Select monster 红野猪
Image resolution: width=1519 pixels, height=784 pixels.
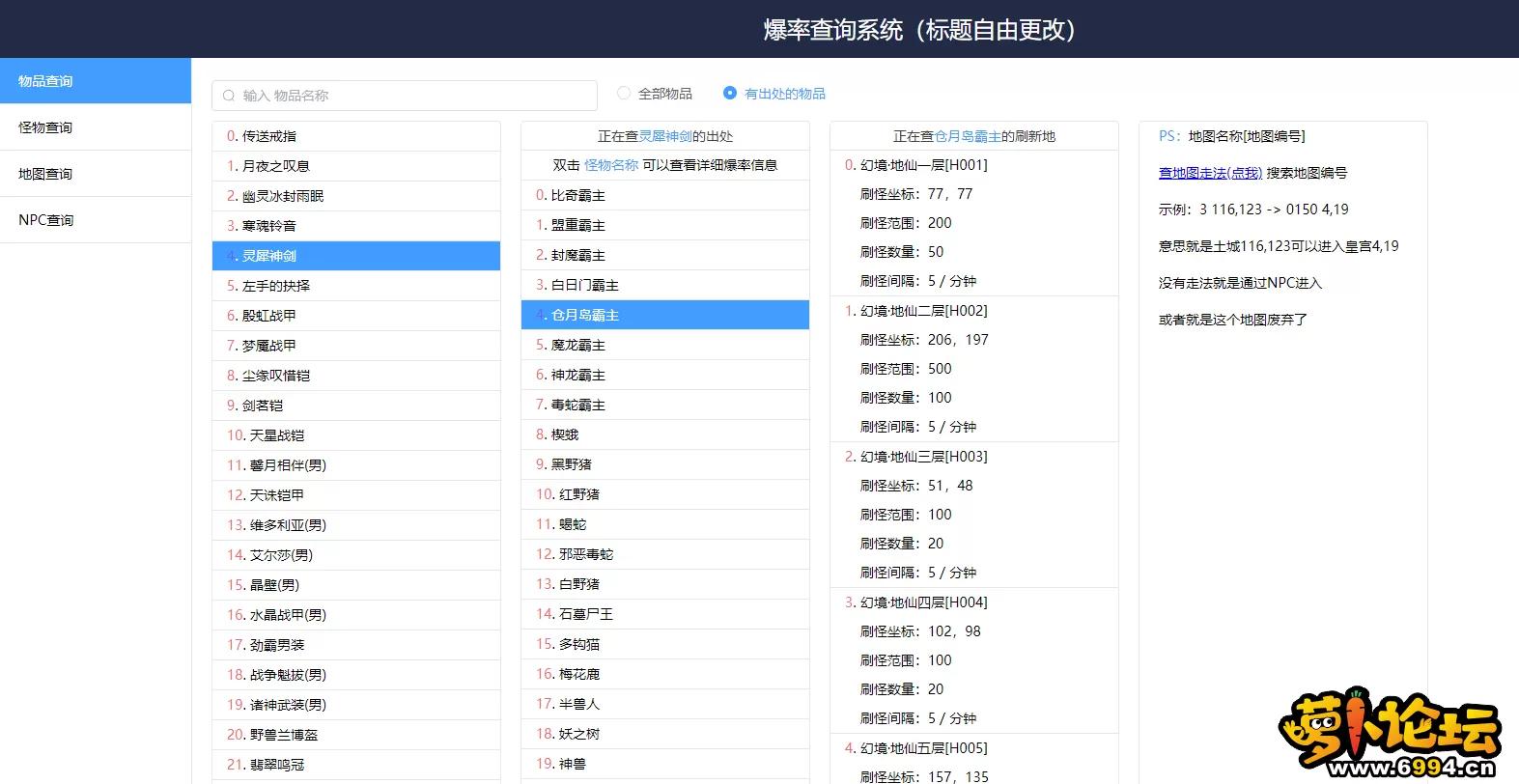click(x=665, y=494)
